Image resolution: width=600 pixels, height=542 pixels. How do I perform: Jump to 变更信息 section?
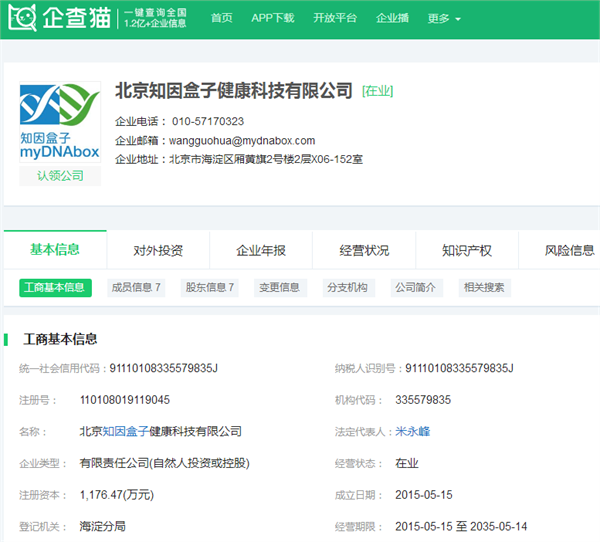click(280, 288)
